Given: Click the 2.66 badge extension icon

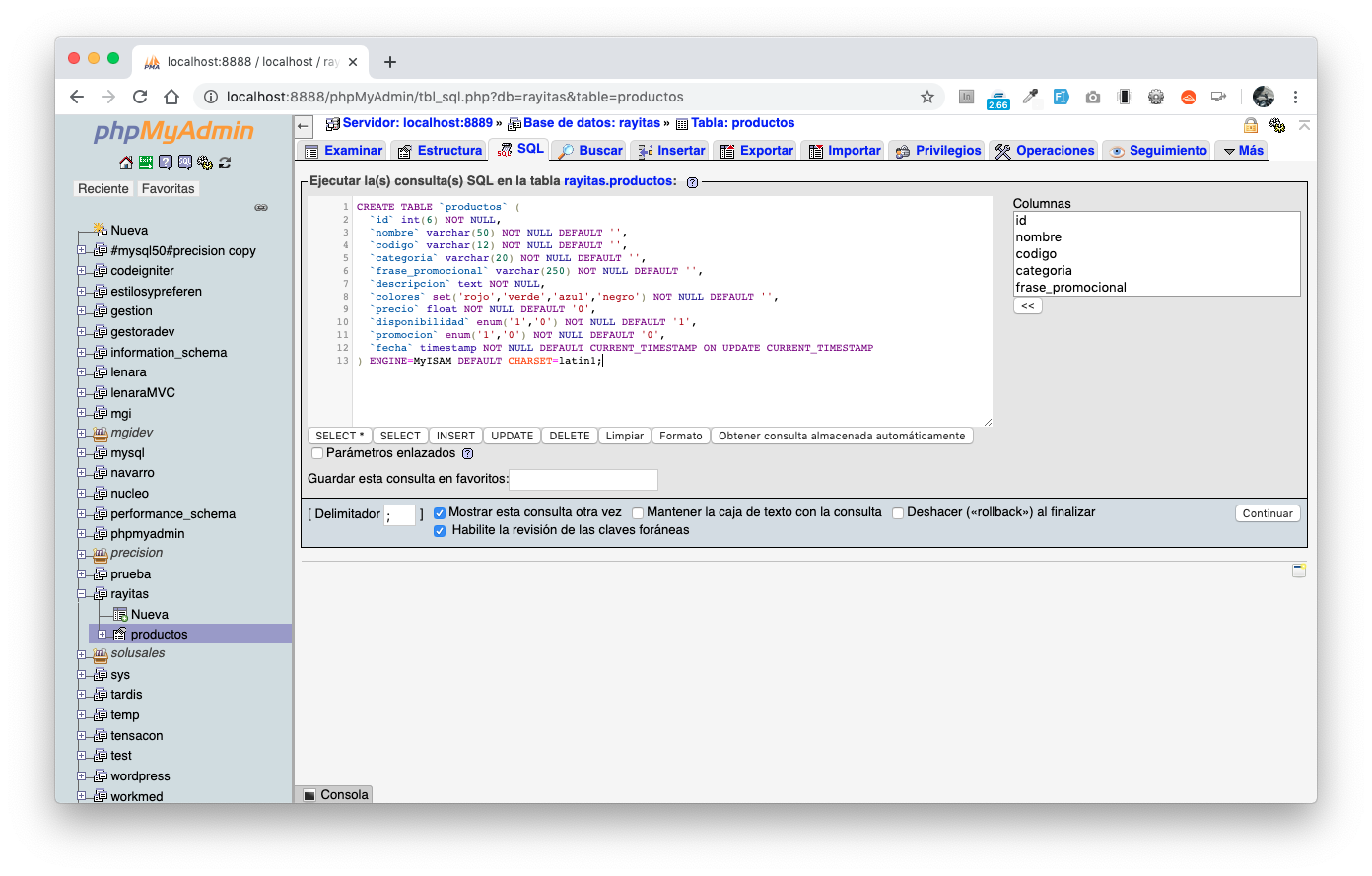Looking at the screenshot, I should (x=998, y=99).
